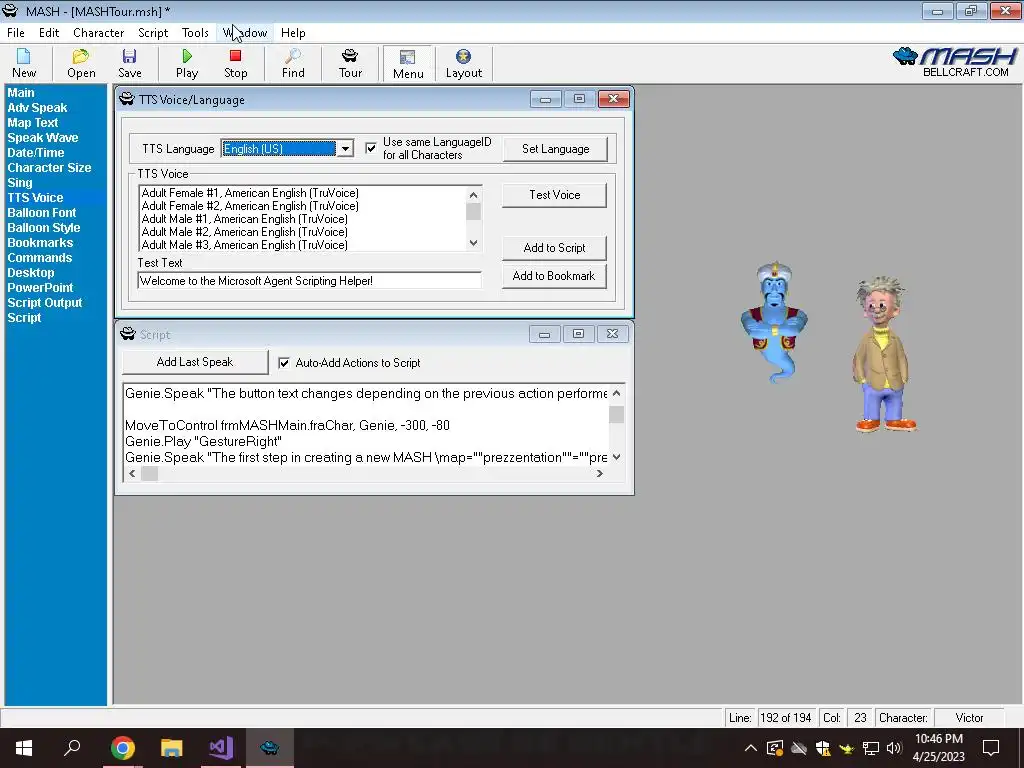This screenshot has height=768, width=1024.
Task: Toggle Use same LanguageID for all Characters
Action: [x=371, y=148]
